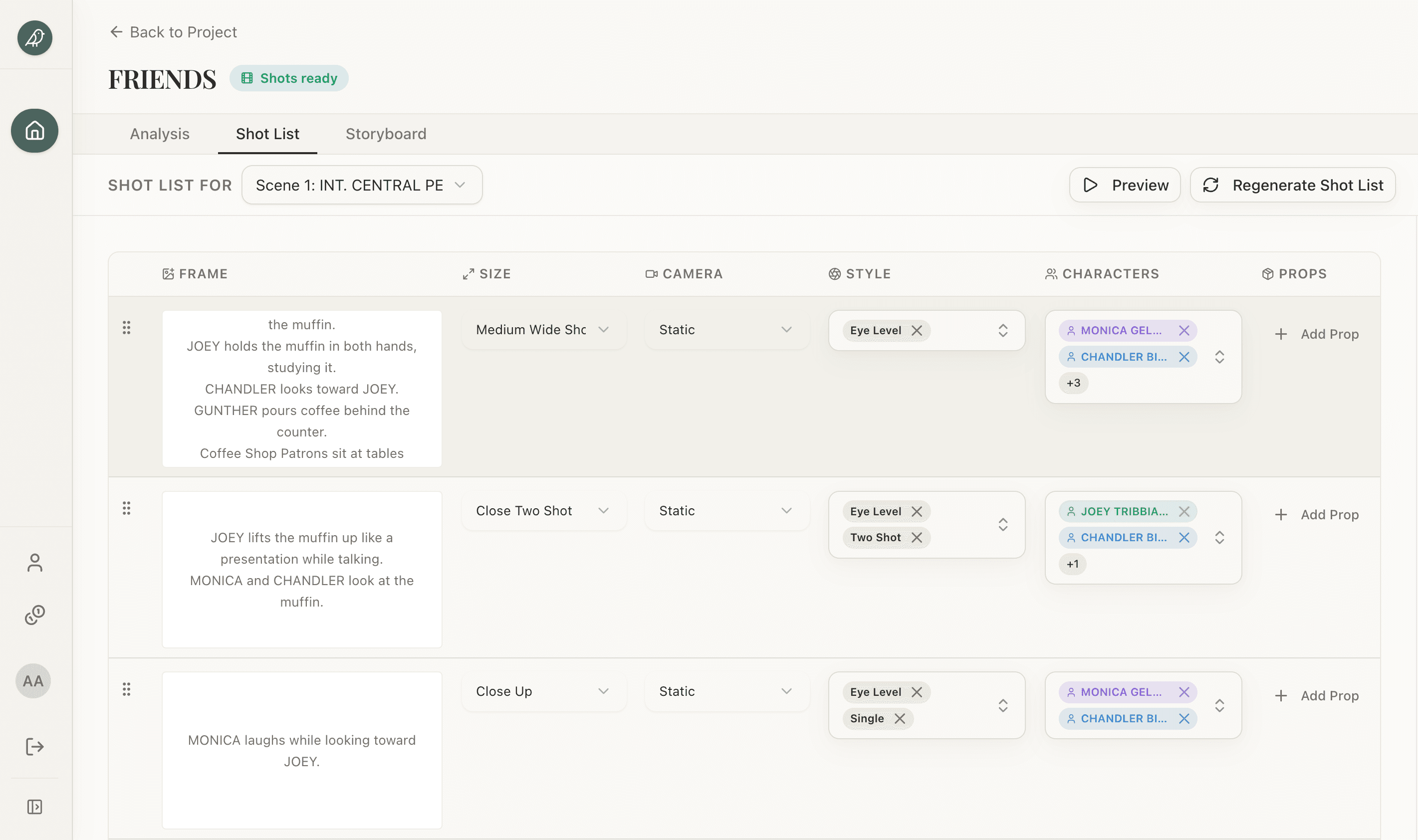
Task: Open the credits coin icon in sidebar
Action: pyautogui.click(x=34, y=615)
